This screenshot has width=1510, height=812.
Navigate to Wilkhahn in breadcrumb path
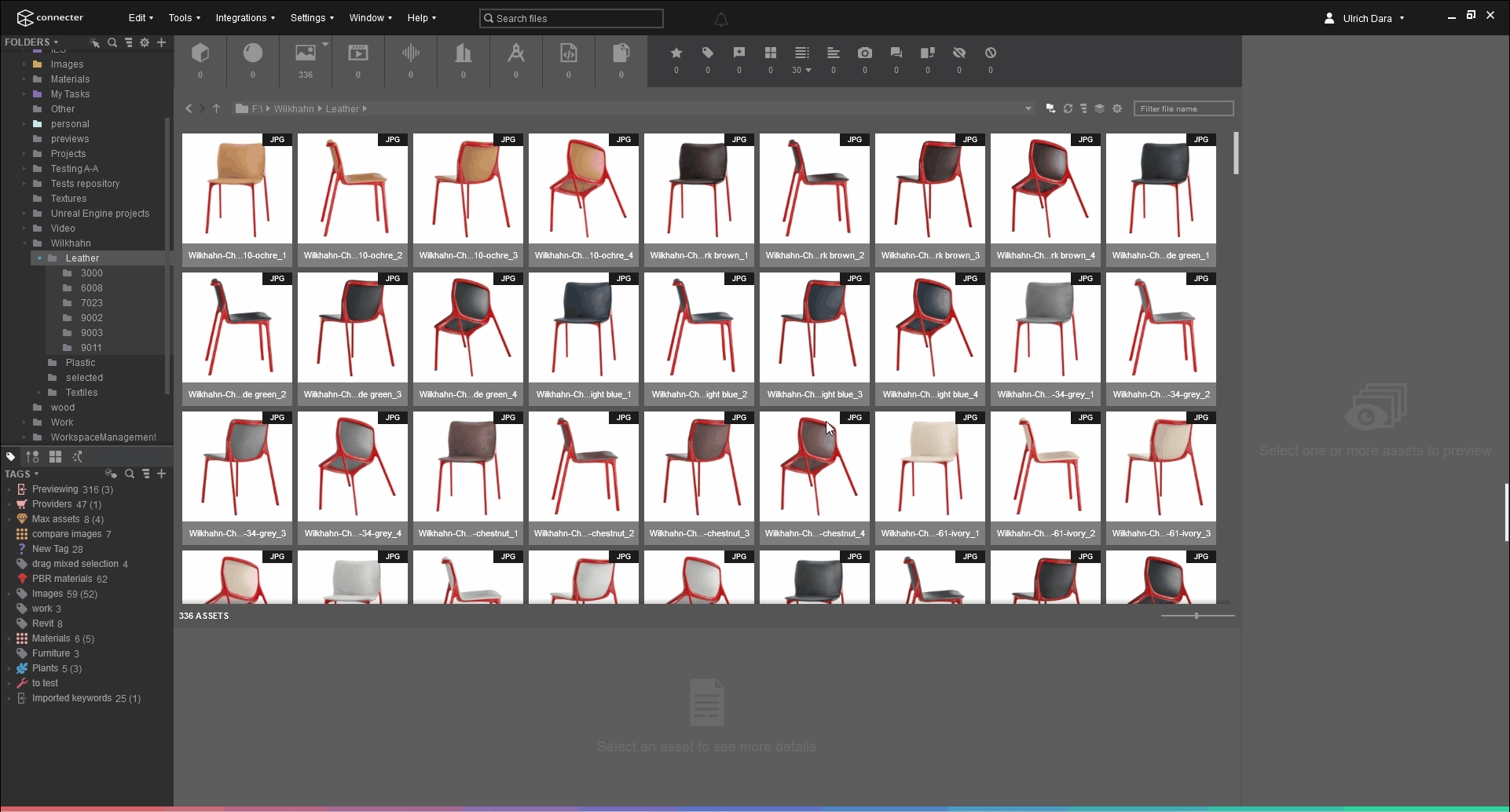coord(293,109)
